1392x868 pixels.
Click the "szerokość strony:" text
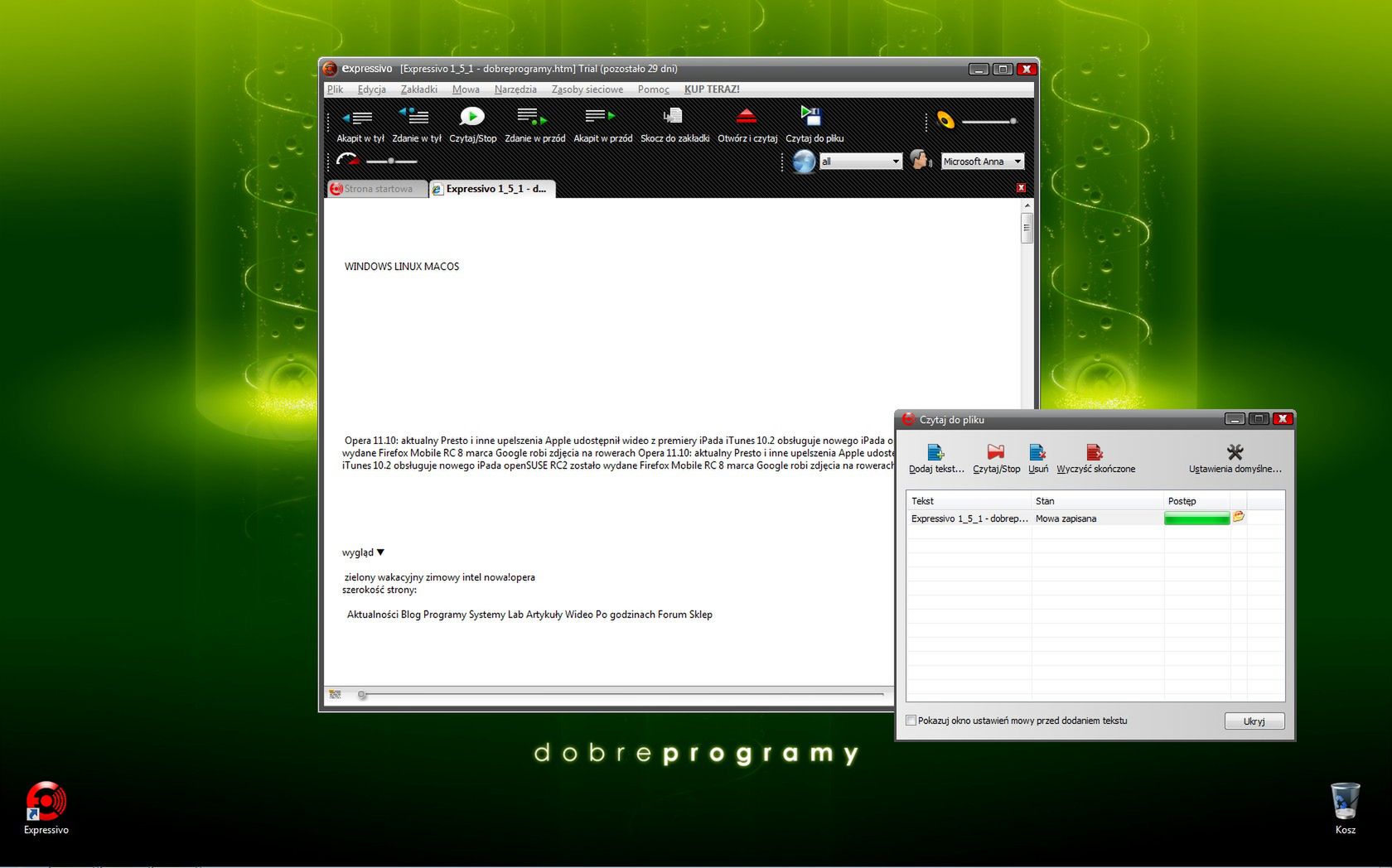click(x=379, y=590)
